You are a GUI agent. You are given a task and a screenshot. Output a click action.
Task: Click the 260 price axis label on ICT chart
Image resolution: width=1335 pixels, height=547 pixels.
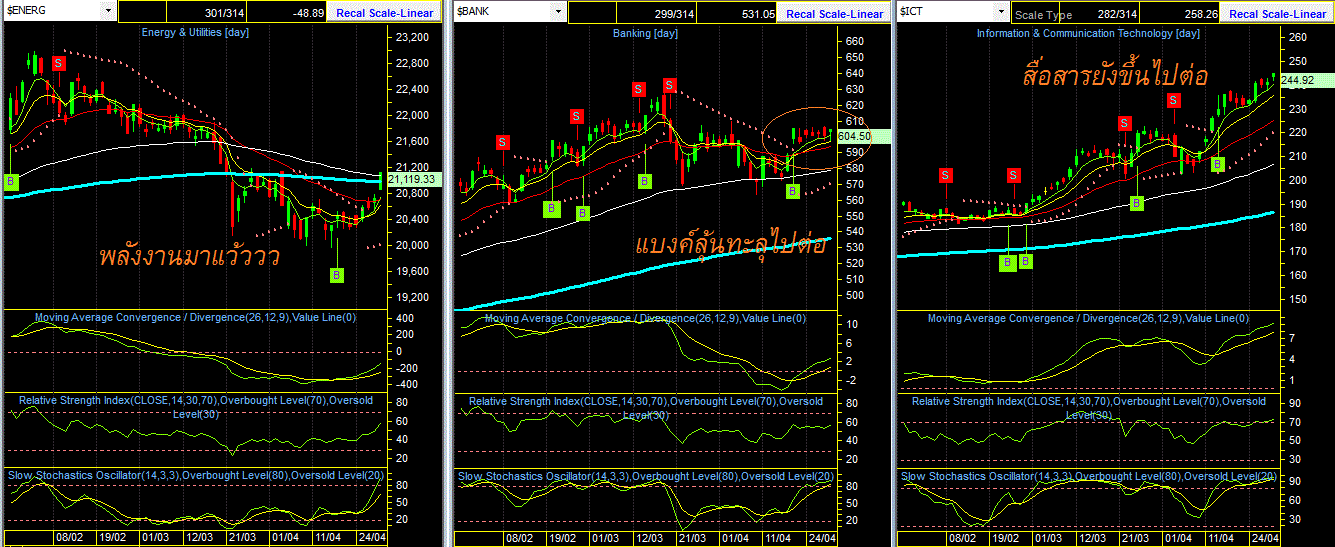click(1299, 37)
